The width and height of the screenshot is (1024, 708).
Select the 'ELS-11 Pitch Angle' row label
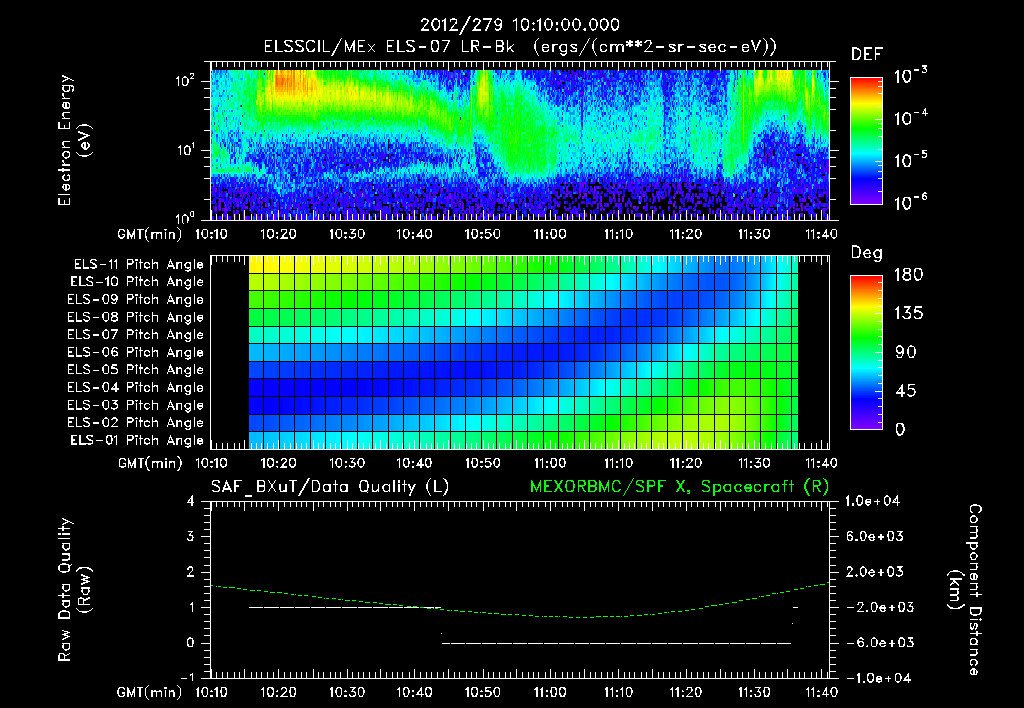(138, 265)
